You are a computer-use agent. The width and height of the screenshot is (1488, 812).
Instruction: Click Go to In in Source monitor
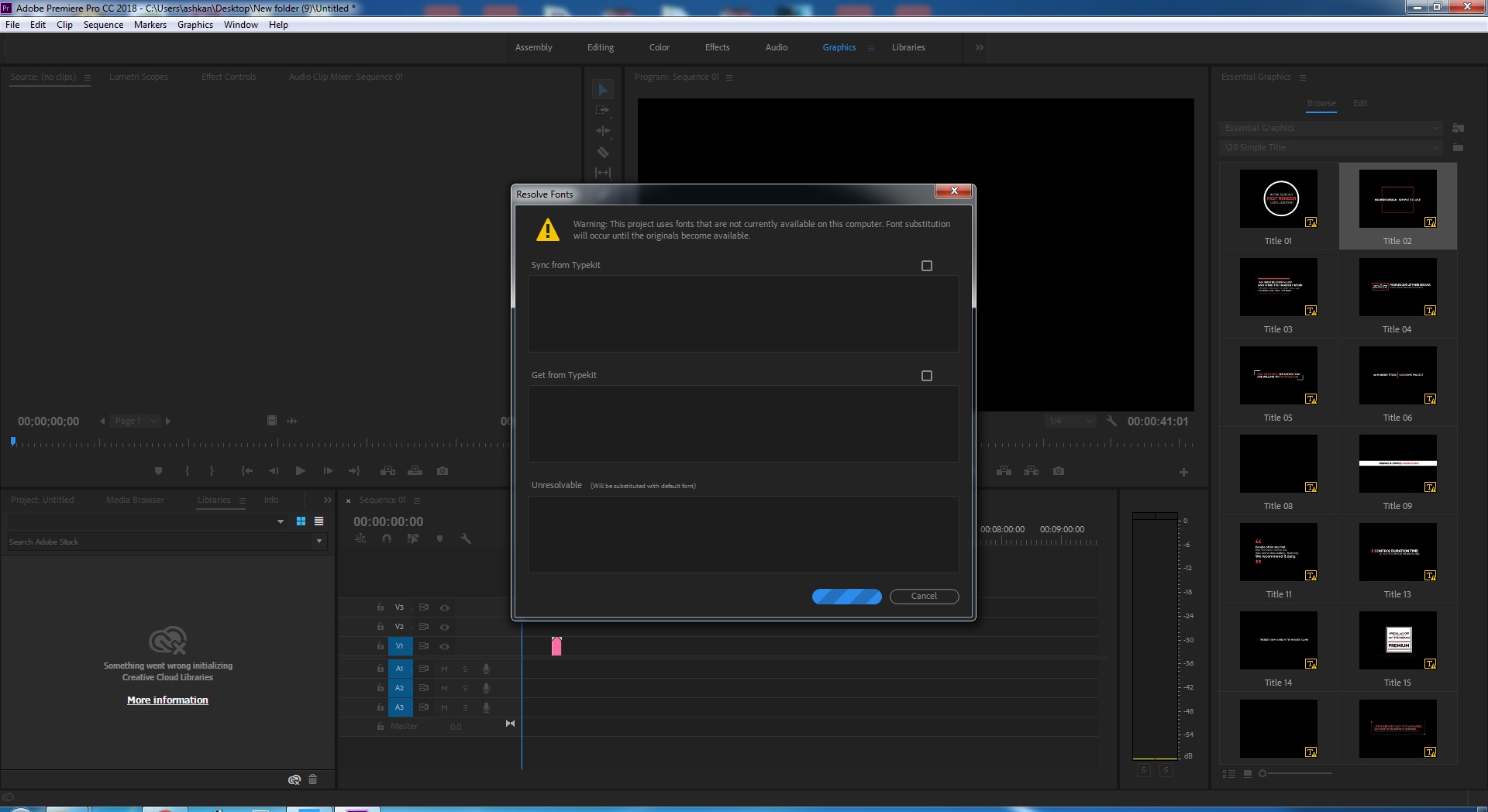[246, 470]
